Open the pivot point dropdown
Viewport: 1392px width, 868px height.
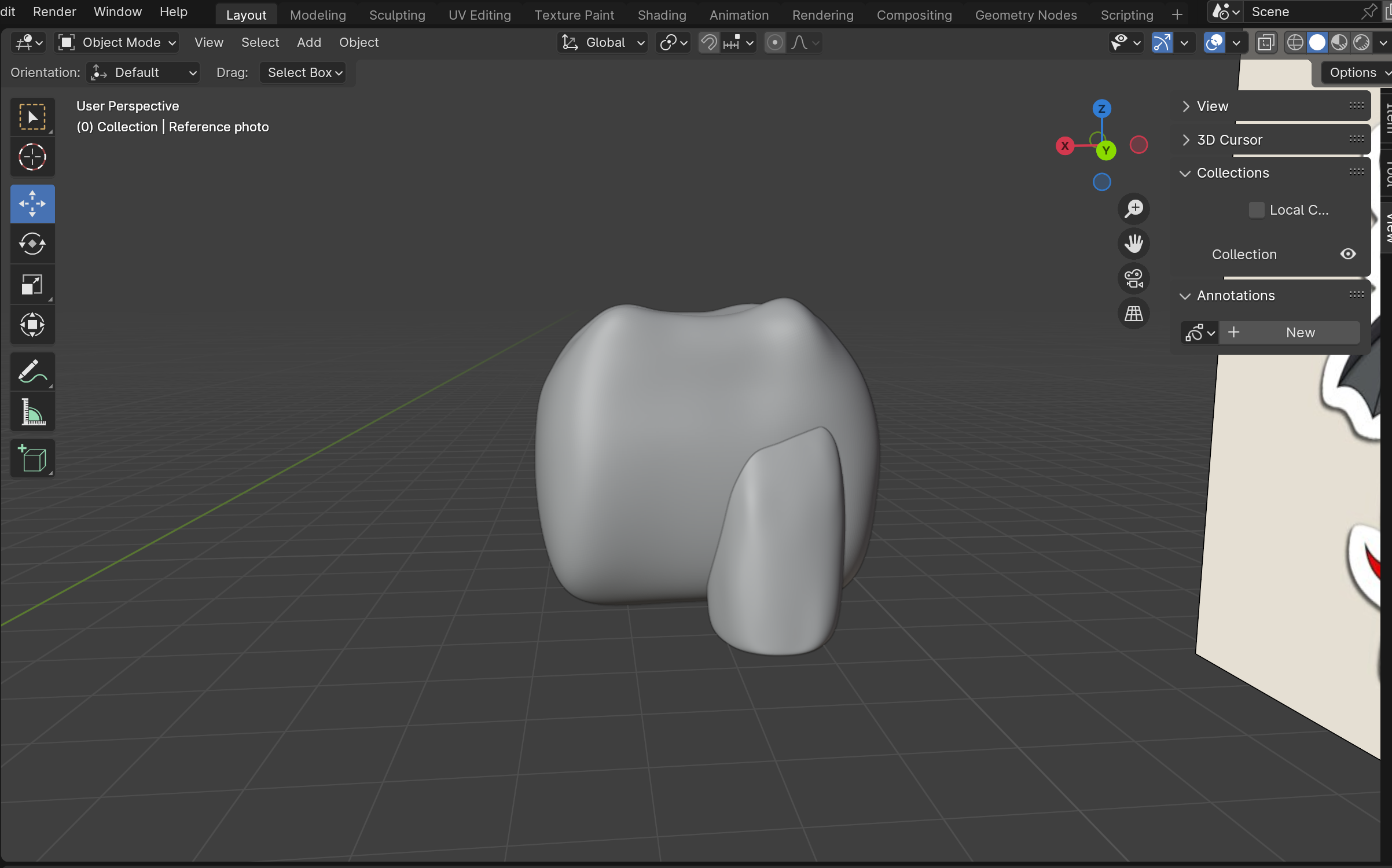673,42
